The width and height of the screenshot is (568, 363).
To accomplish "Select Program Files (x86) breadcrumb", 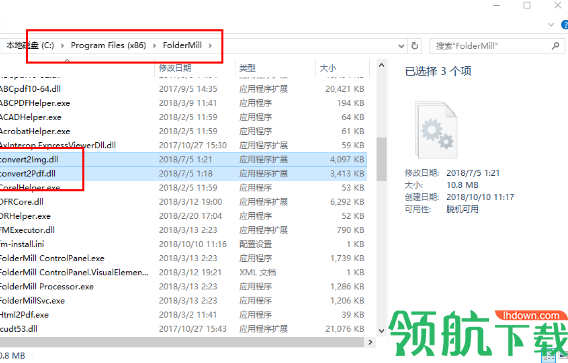I will click(108, 45).
